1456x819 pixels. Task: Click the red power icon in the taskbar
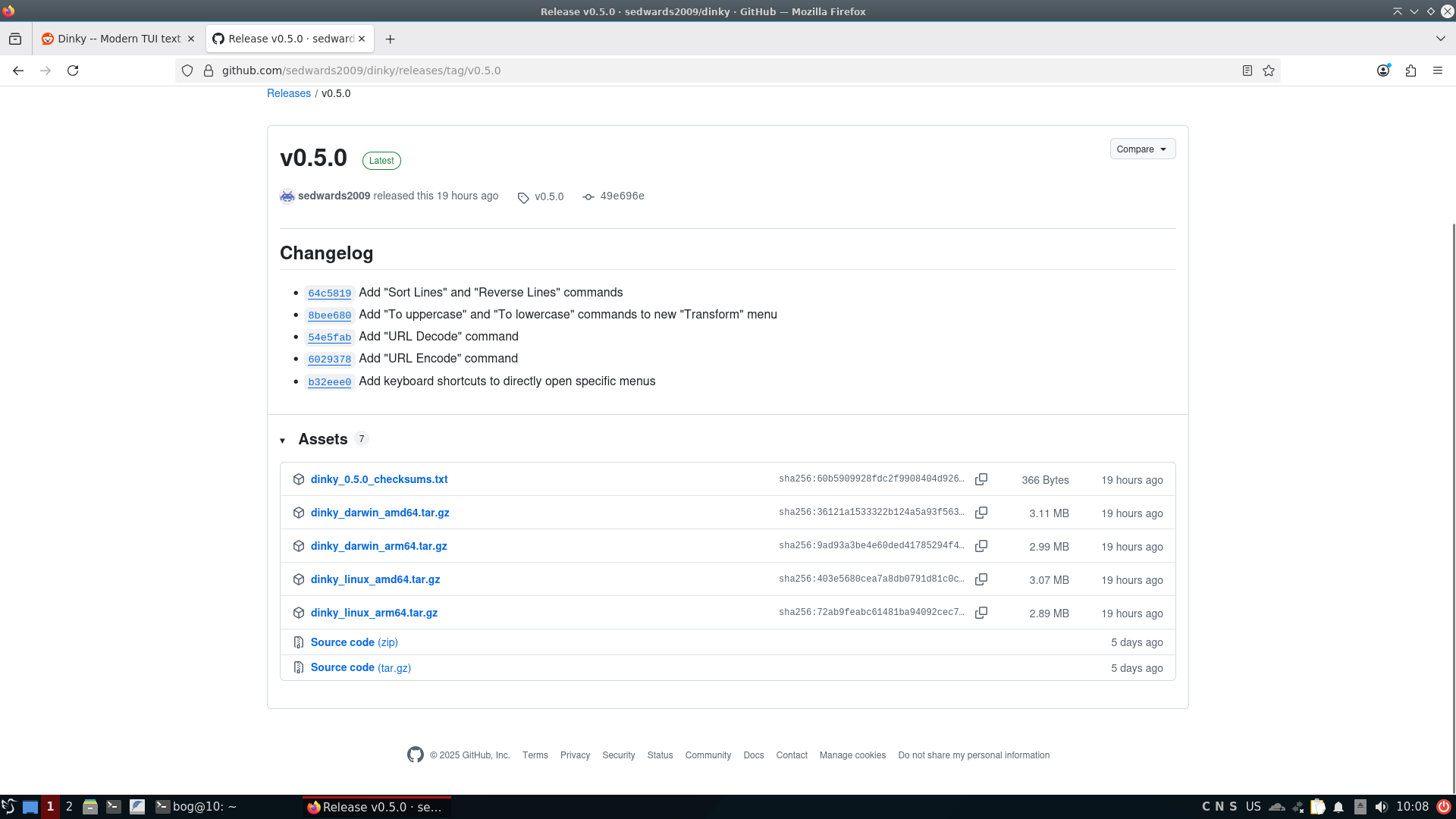click(x=1444, y=807)
